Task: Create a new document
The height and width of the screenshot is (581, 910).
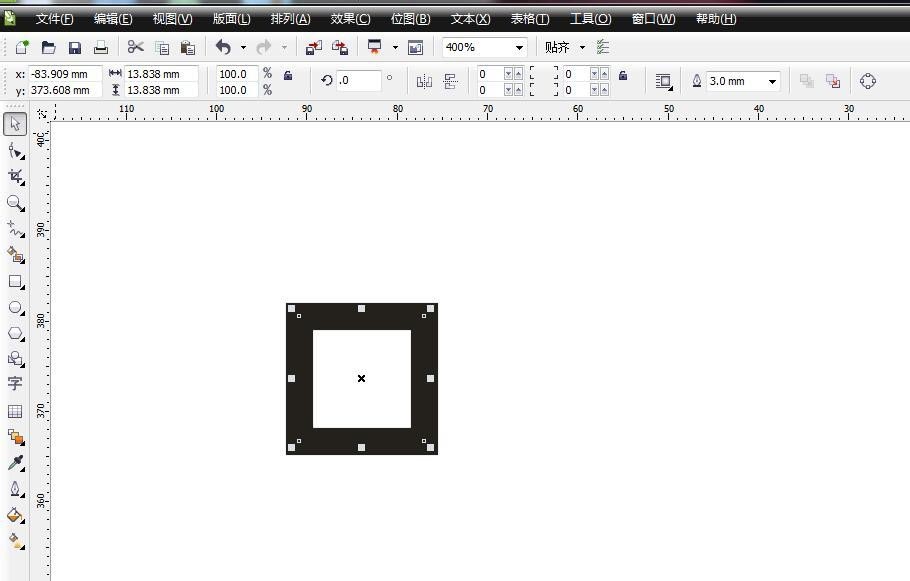Action: 22,47
